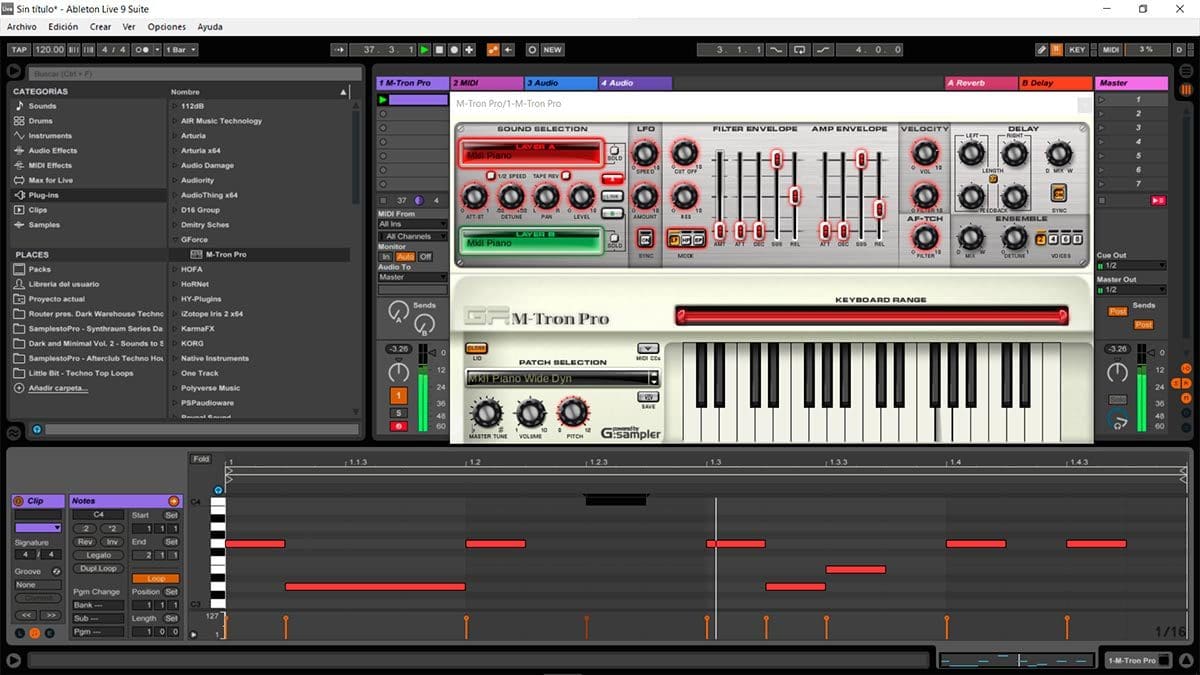Expand the 112dB plug-in folder
1200x675 pixels.
tap(174, 106)
